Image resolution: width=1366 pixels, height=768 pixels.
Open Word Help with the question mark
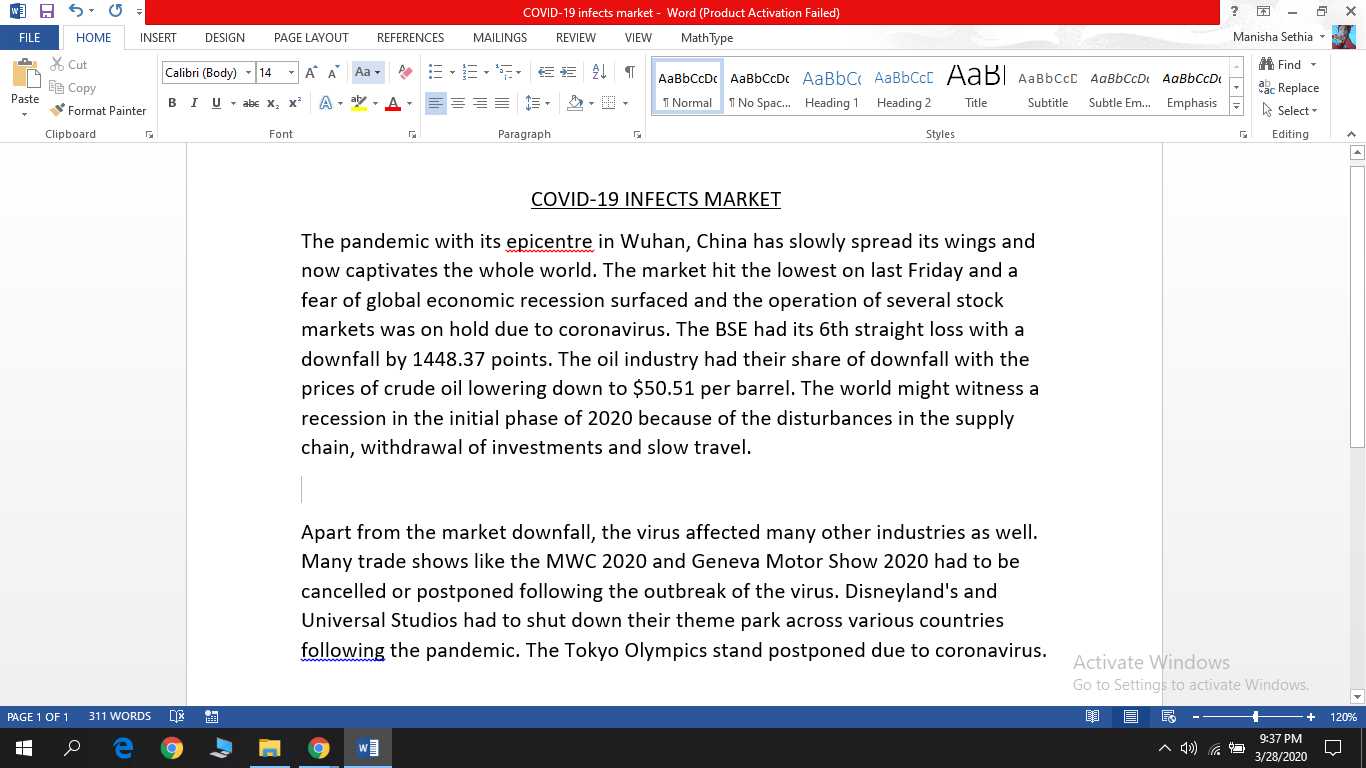coord(1235,12)
